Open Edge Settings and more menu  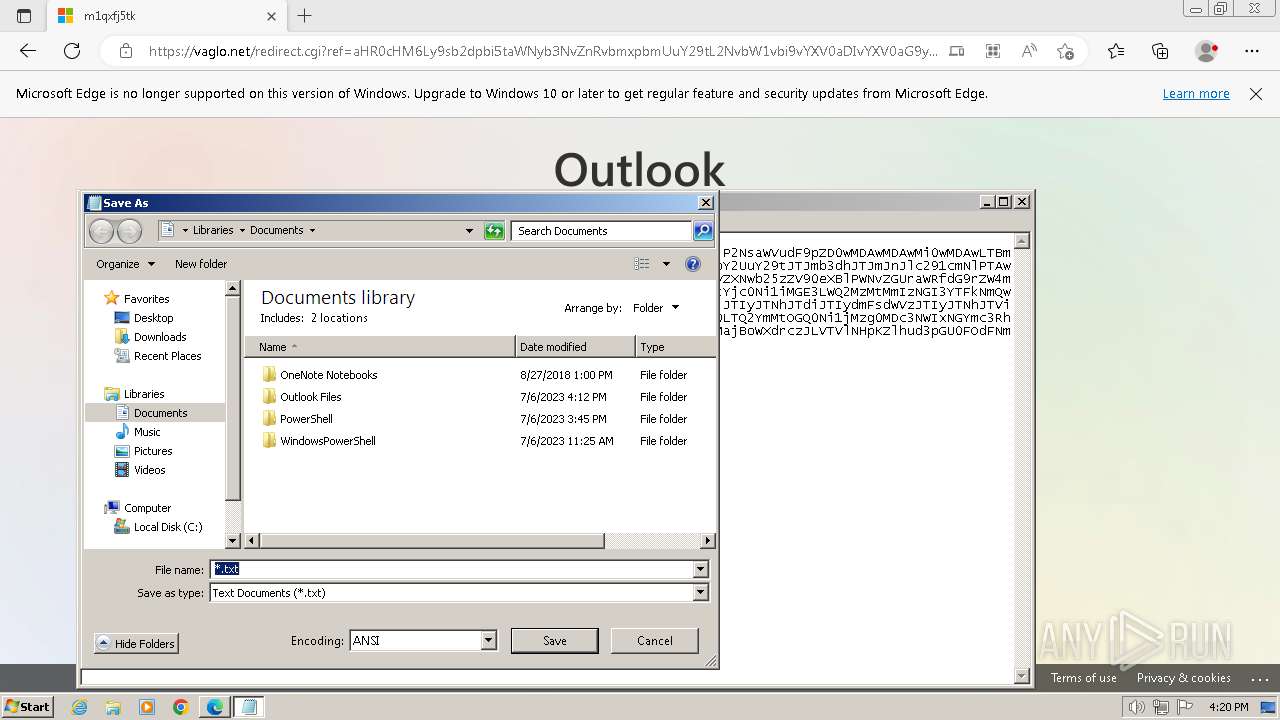pyautogui.click(x=1252, y=51)
